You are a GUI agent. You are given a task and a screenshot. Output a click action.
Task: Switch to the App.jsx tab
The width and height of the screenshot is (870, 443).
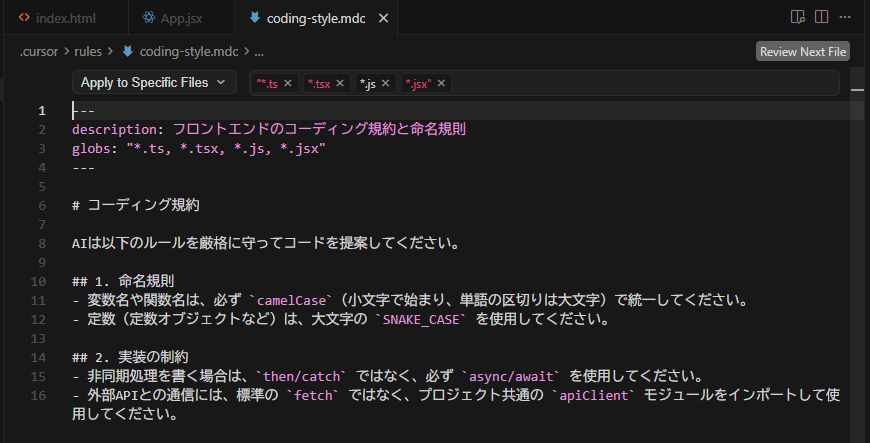[x=181, y=18]
